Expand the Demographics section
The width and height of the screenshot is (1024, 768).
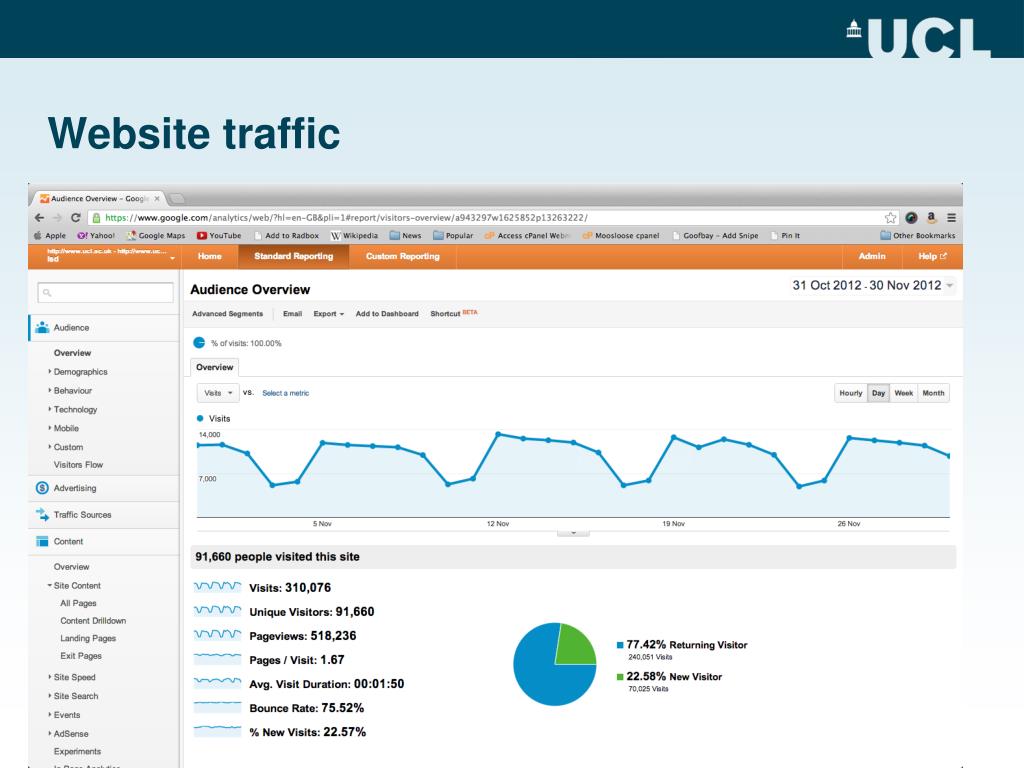coord(80,372)
